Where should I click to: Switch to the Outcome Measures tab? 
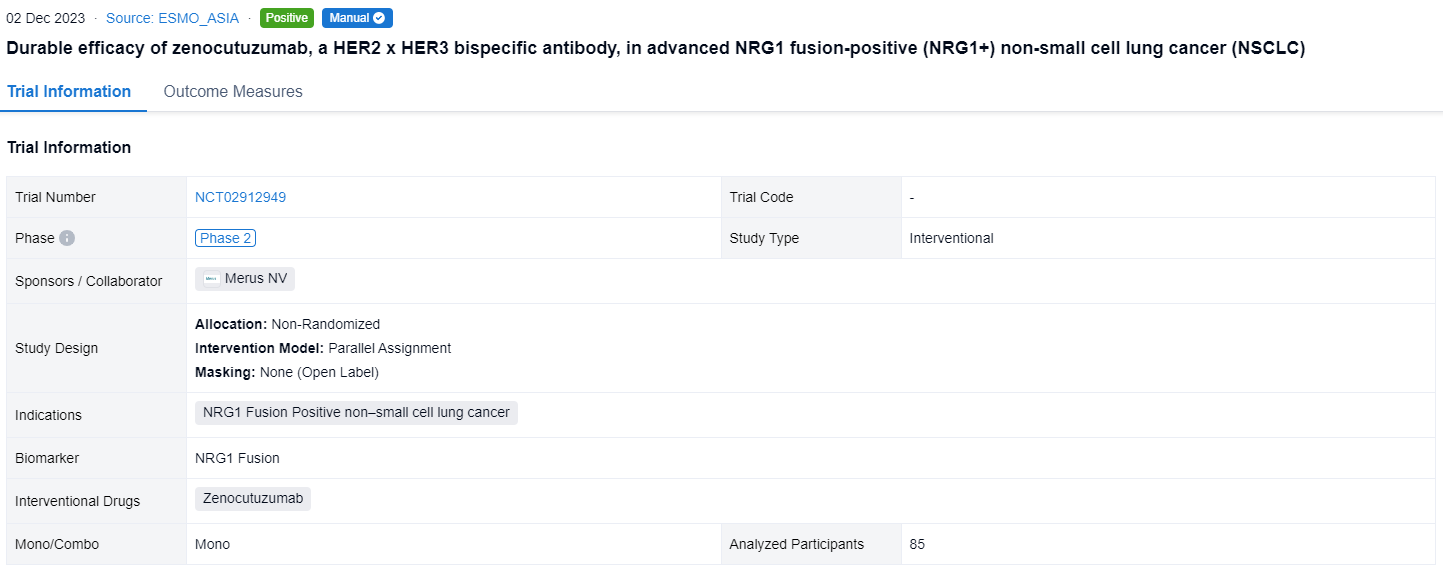point(233,91)
